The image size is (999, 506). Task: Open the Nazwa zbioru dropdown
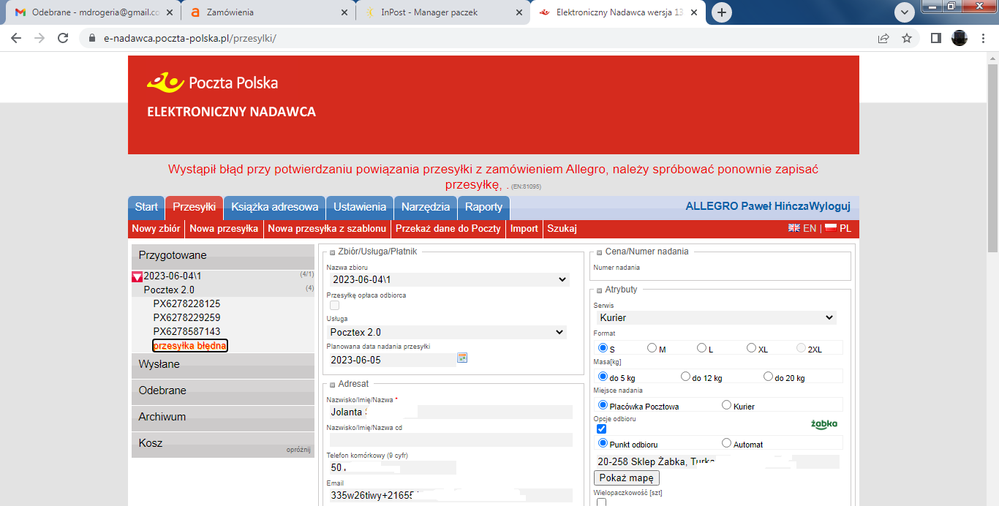pos(449,280)
